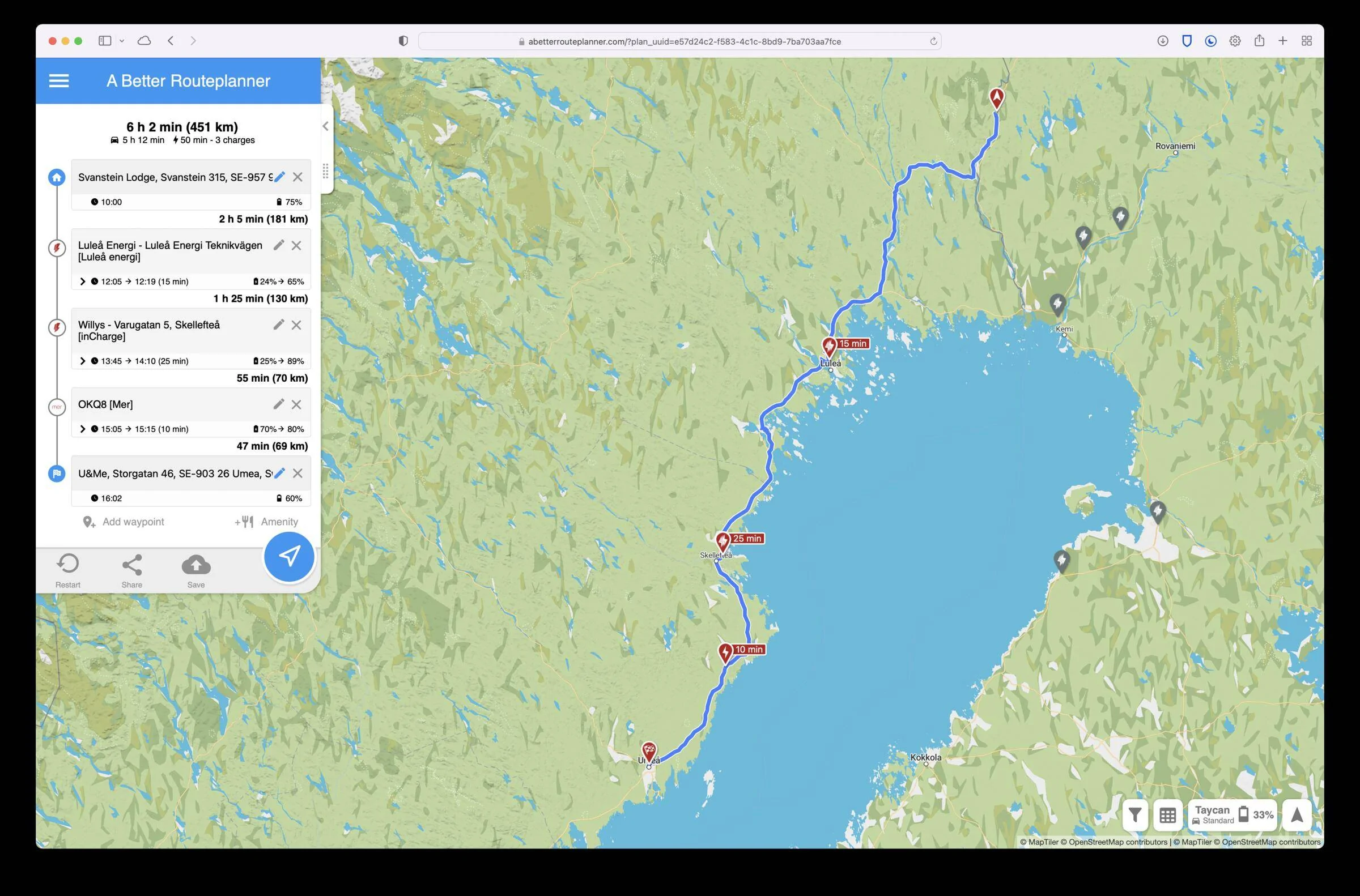Select the 15 min Luleå charger marker

[830, 346]
